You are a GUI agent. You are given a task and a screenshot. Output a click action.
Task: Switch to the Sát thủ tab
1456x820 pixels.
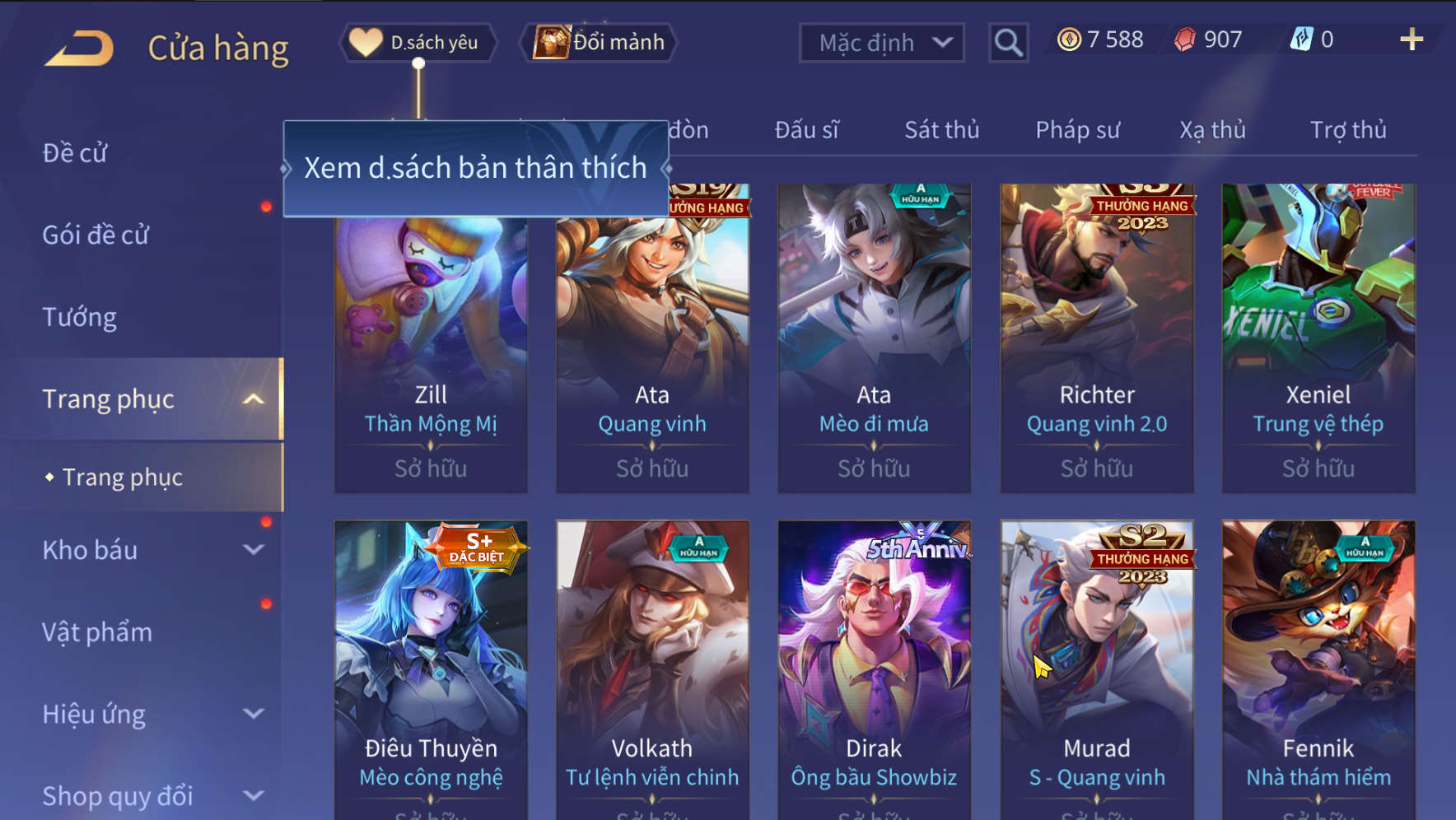(x=941, y=130)
